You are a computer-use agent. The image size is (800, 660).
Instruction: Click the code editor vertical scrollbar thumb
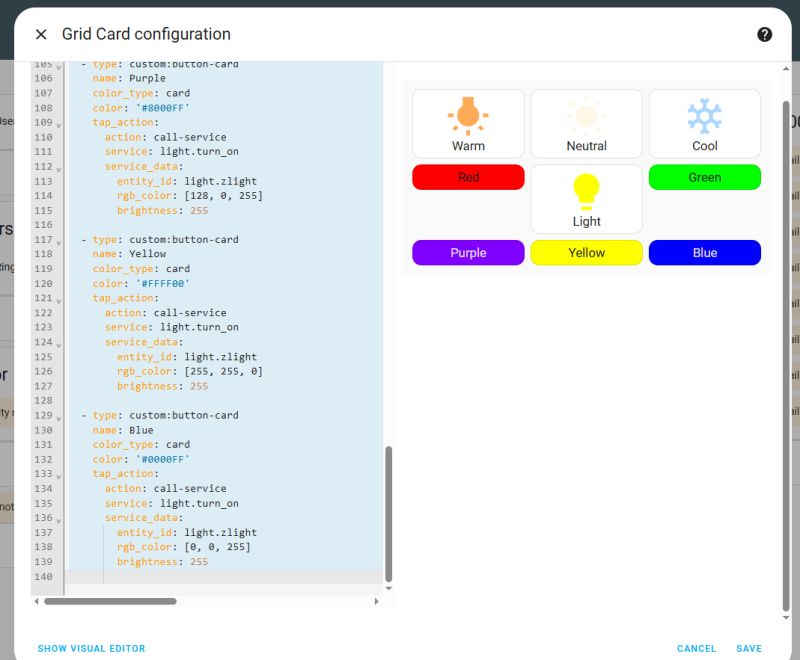[x=388, y=514]
